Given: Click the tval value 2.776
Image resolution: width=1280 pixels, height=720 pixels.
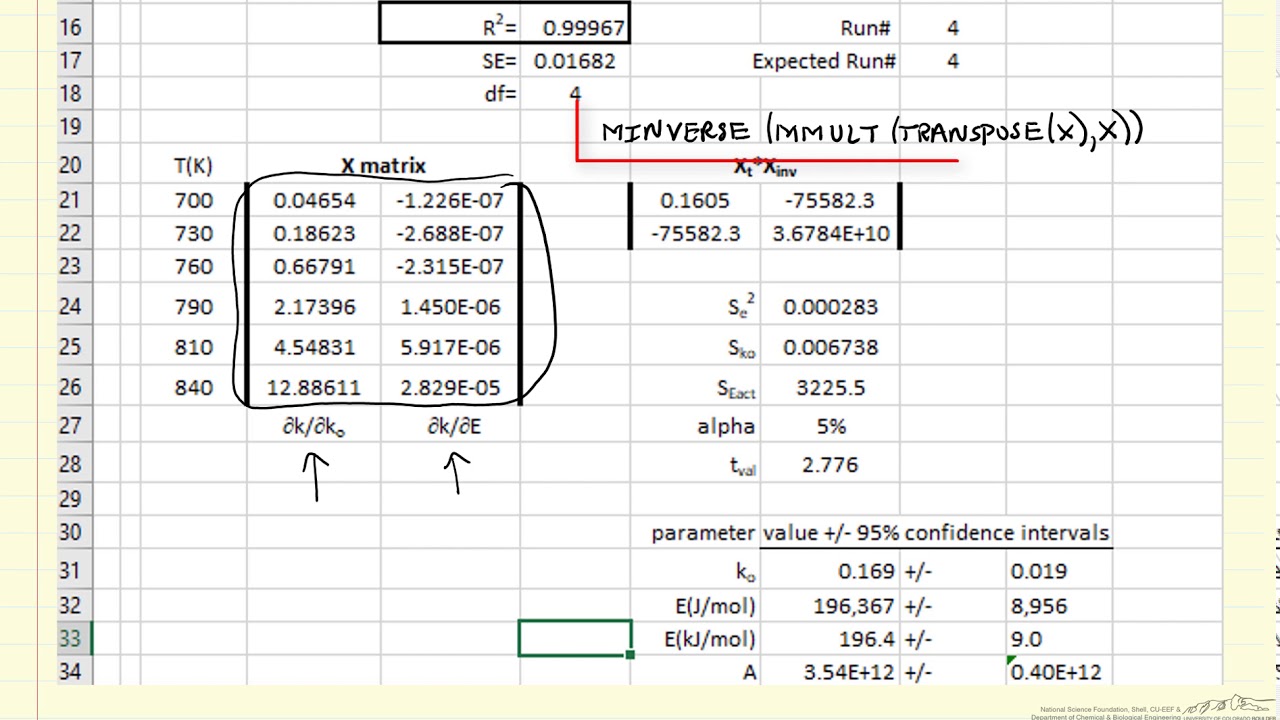Looking at the screenshot, I should (830, 465).
